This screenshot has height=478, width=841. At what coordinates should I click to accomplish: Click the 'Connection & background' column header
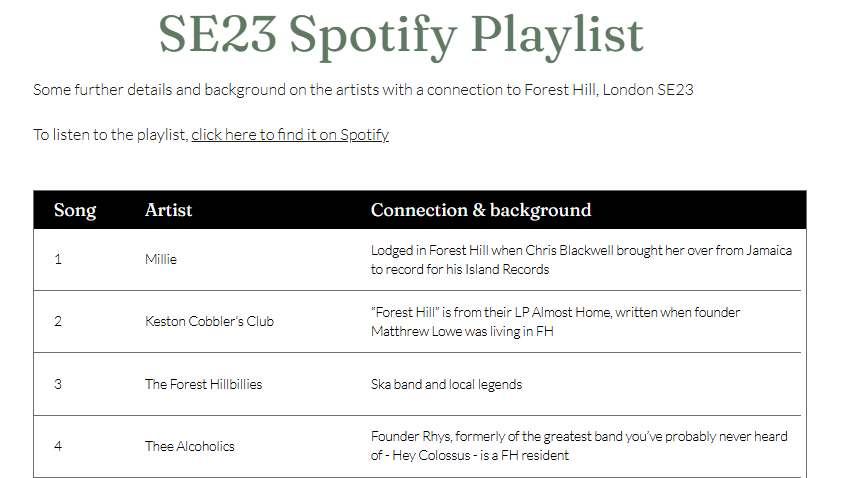pos(481,210)
